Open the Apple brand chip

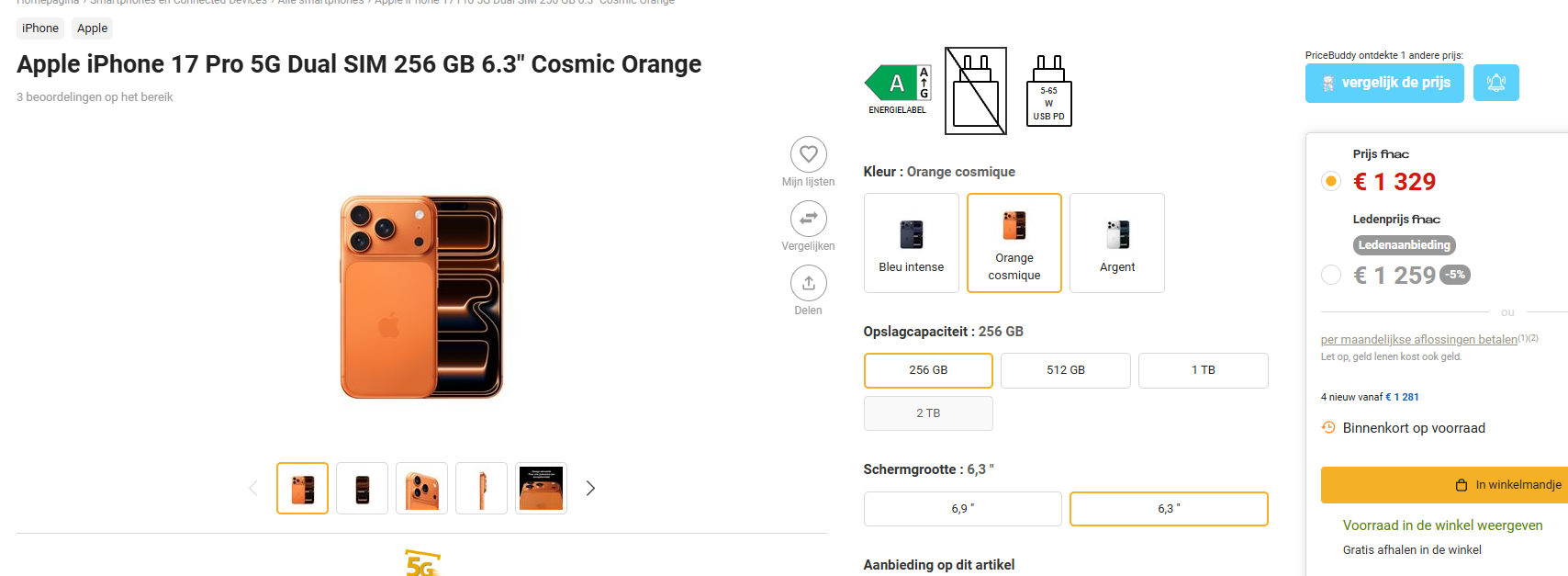(x=92, y=28)
